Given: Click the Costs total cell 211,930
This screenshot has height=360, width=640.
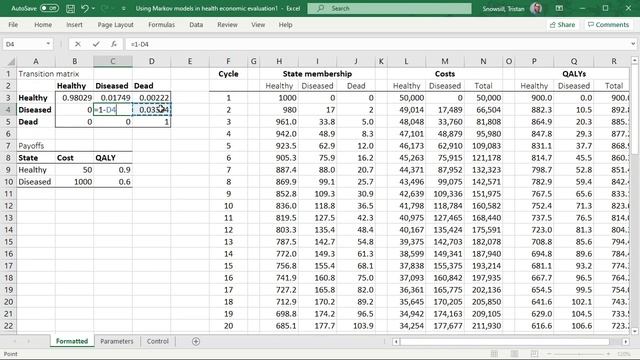Looking at the screenshot, I should pos(483,326).
